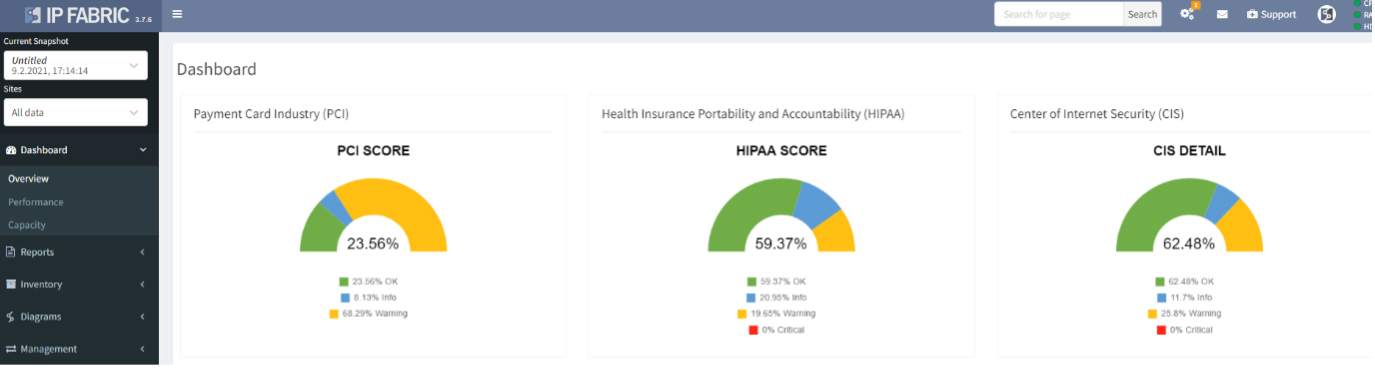
Task: Click the HIPAA card title text
Action: pyautogui.click(x=753, y=114)
